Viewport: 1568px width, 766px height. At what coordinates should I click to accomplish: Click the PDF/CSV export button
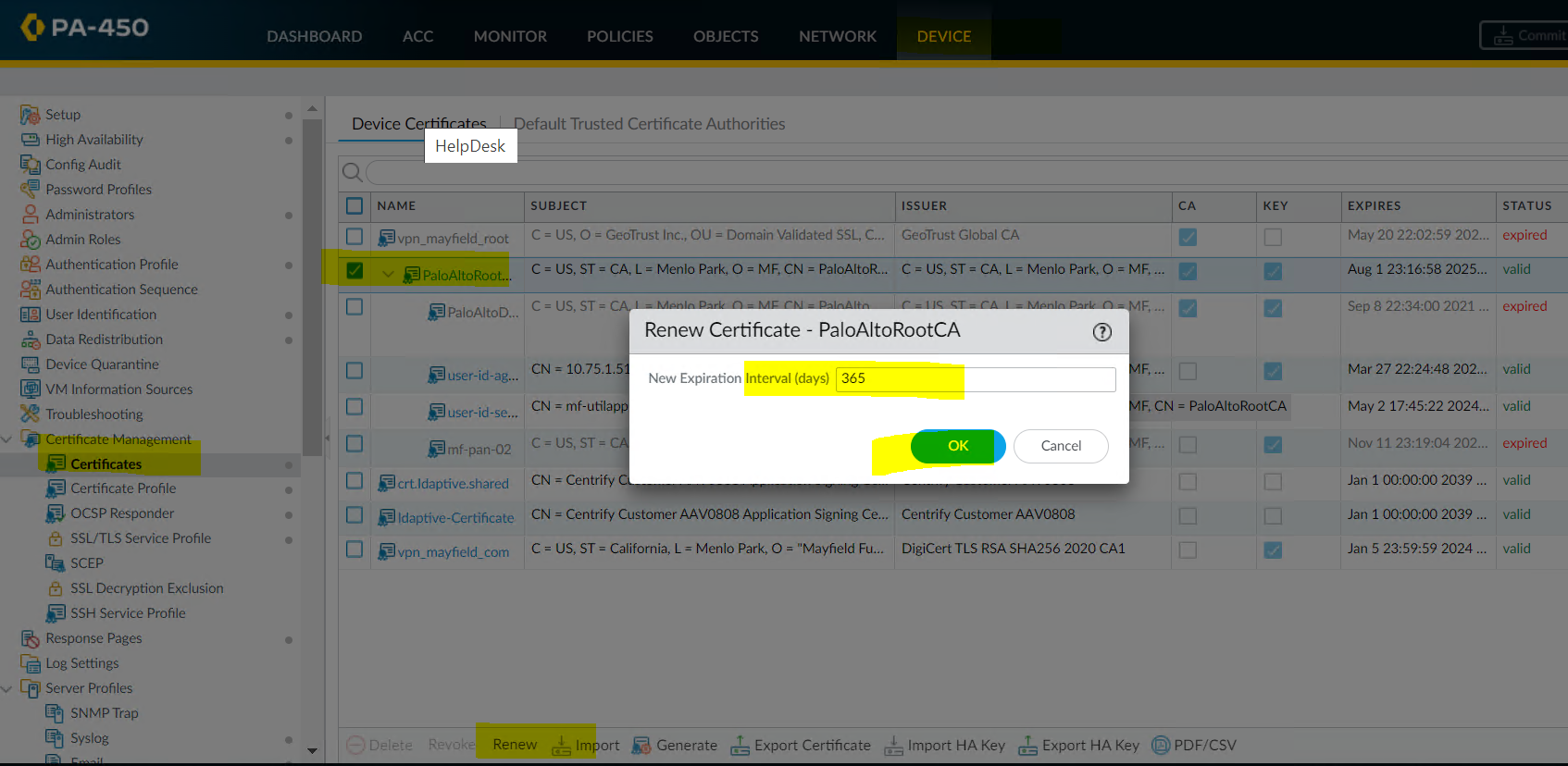[x=1193, y=746]
